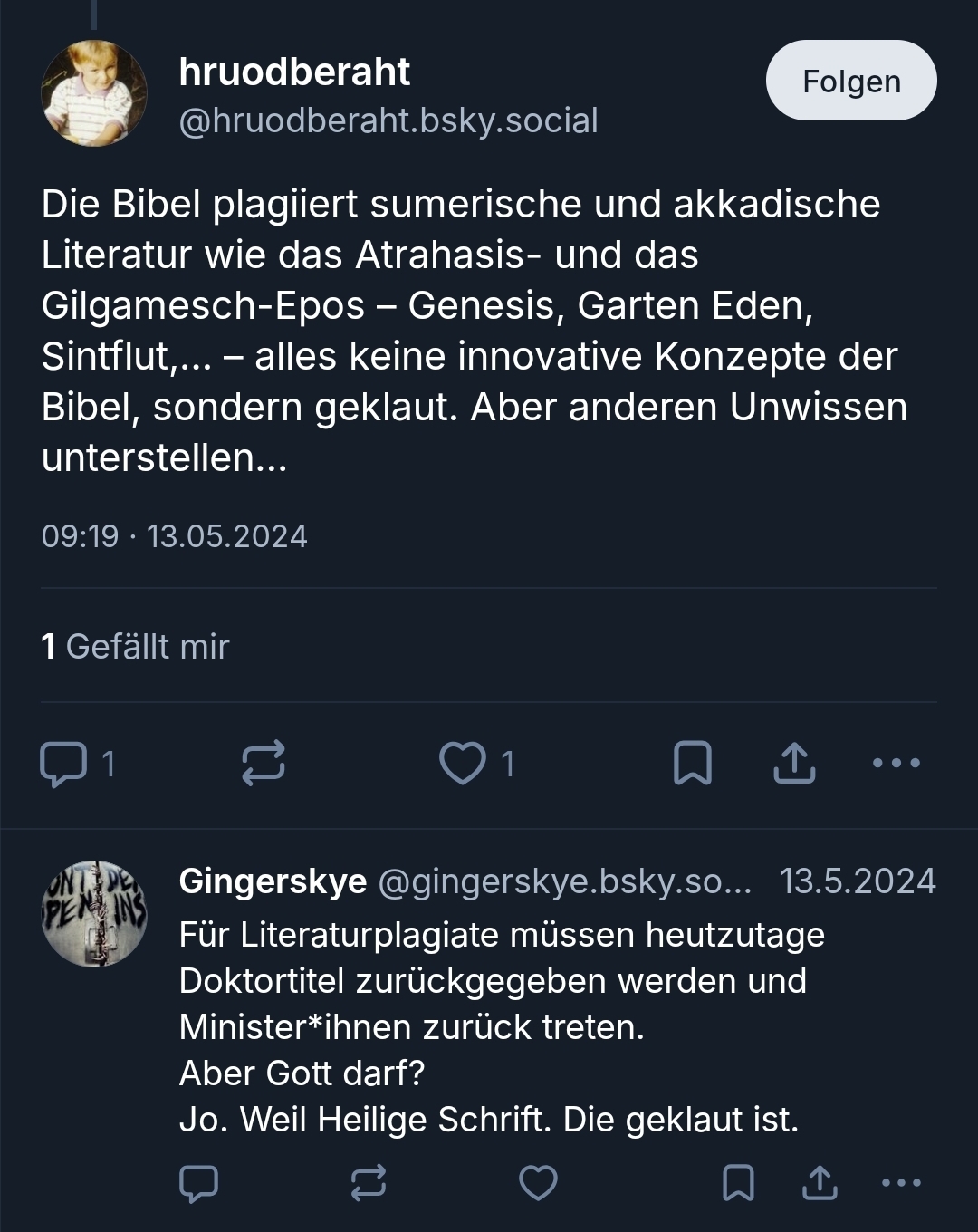Reply to Gingerskye's comment

(x=199, y=1183)
